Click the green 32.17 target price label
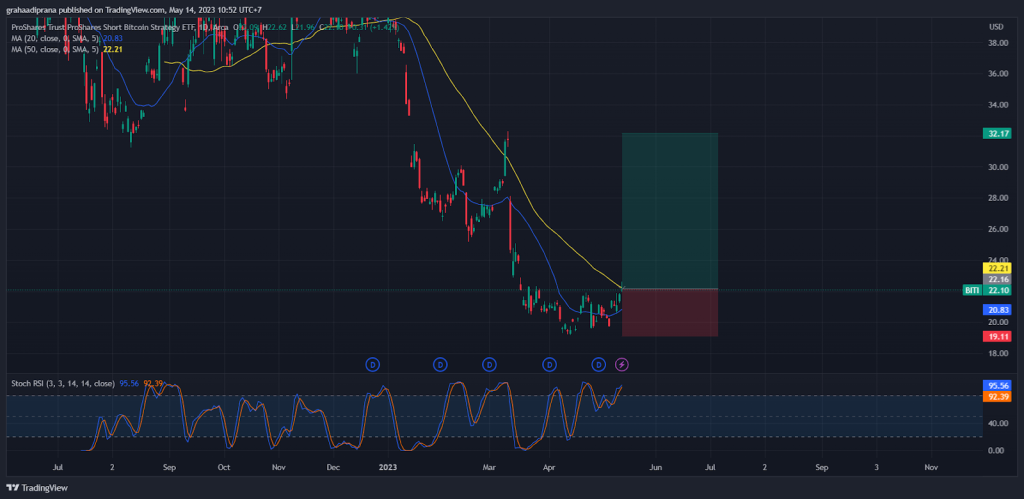Screen dimensions: 1024x499 (997, 134)
